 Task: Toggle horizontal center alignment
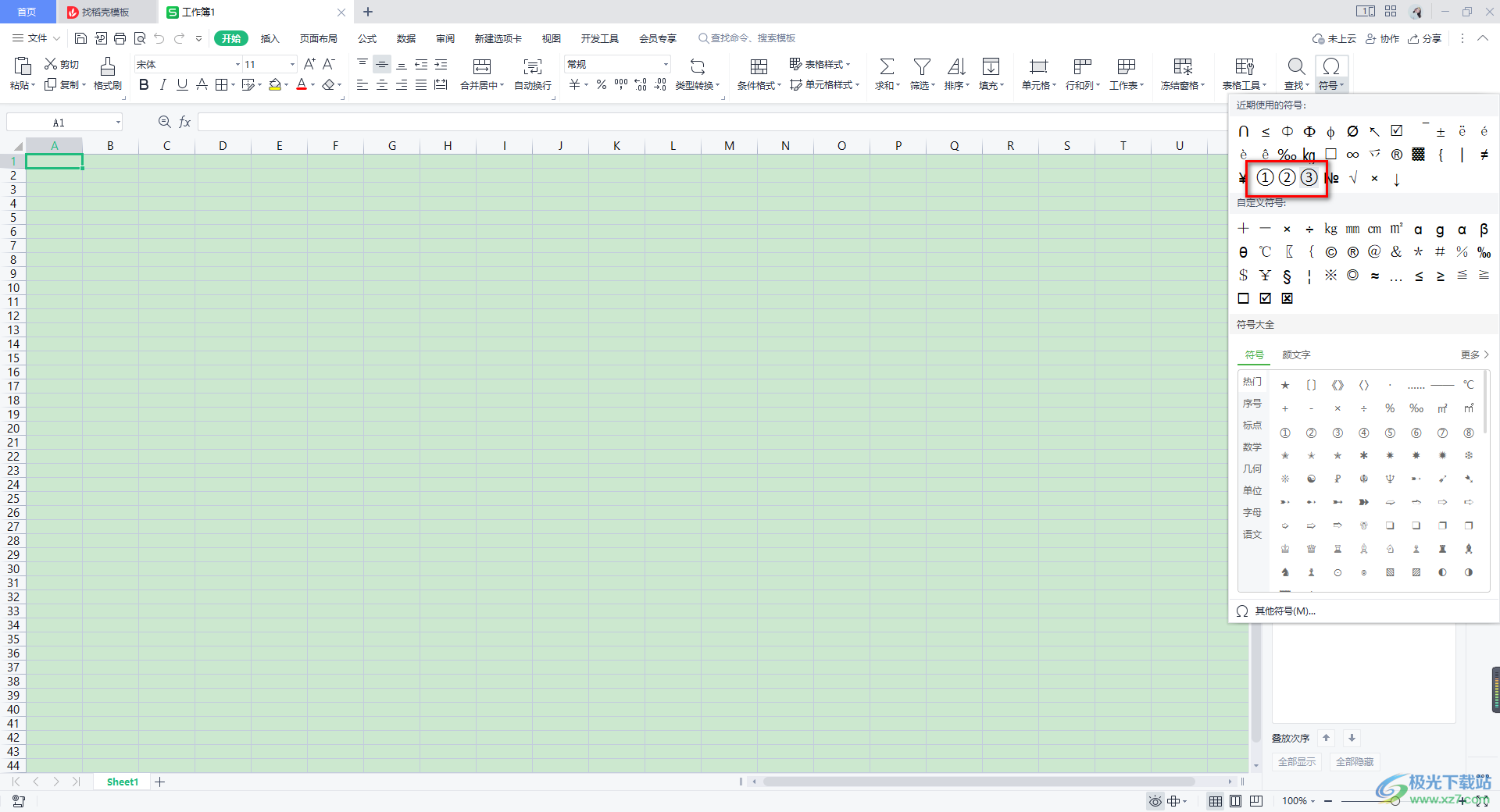[x=382, y=84]
